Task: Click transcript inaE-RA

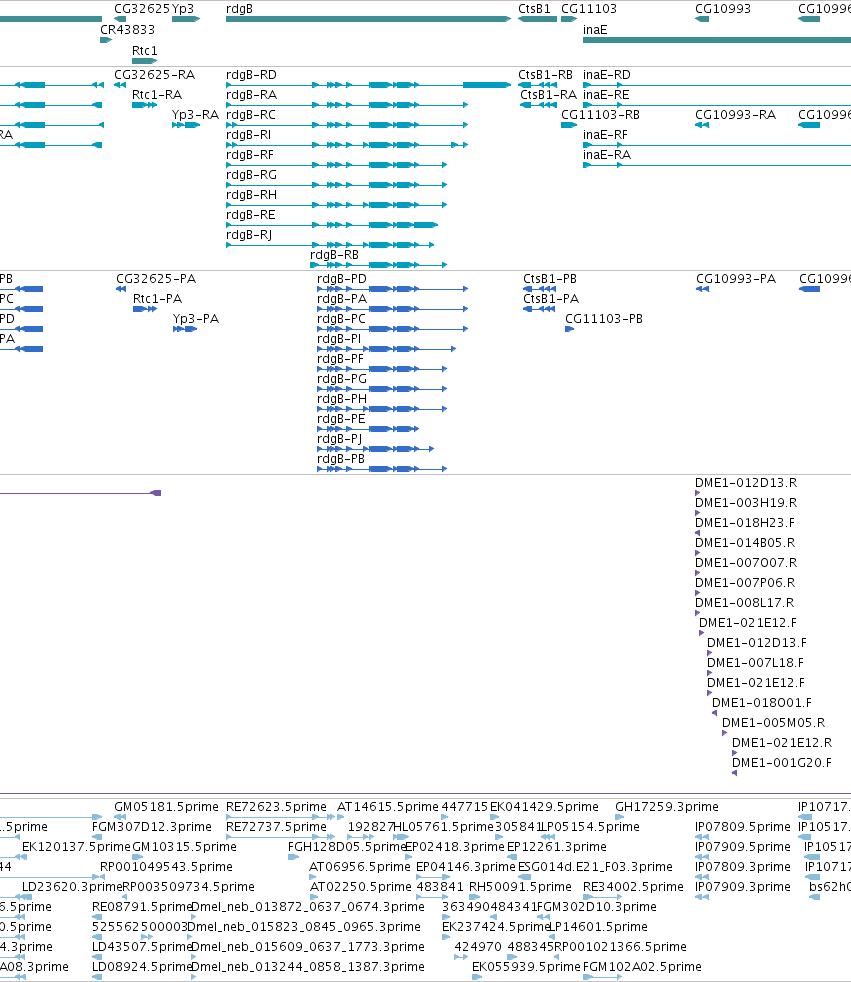Action: click(x=717, y=165)
